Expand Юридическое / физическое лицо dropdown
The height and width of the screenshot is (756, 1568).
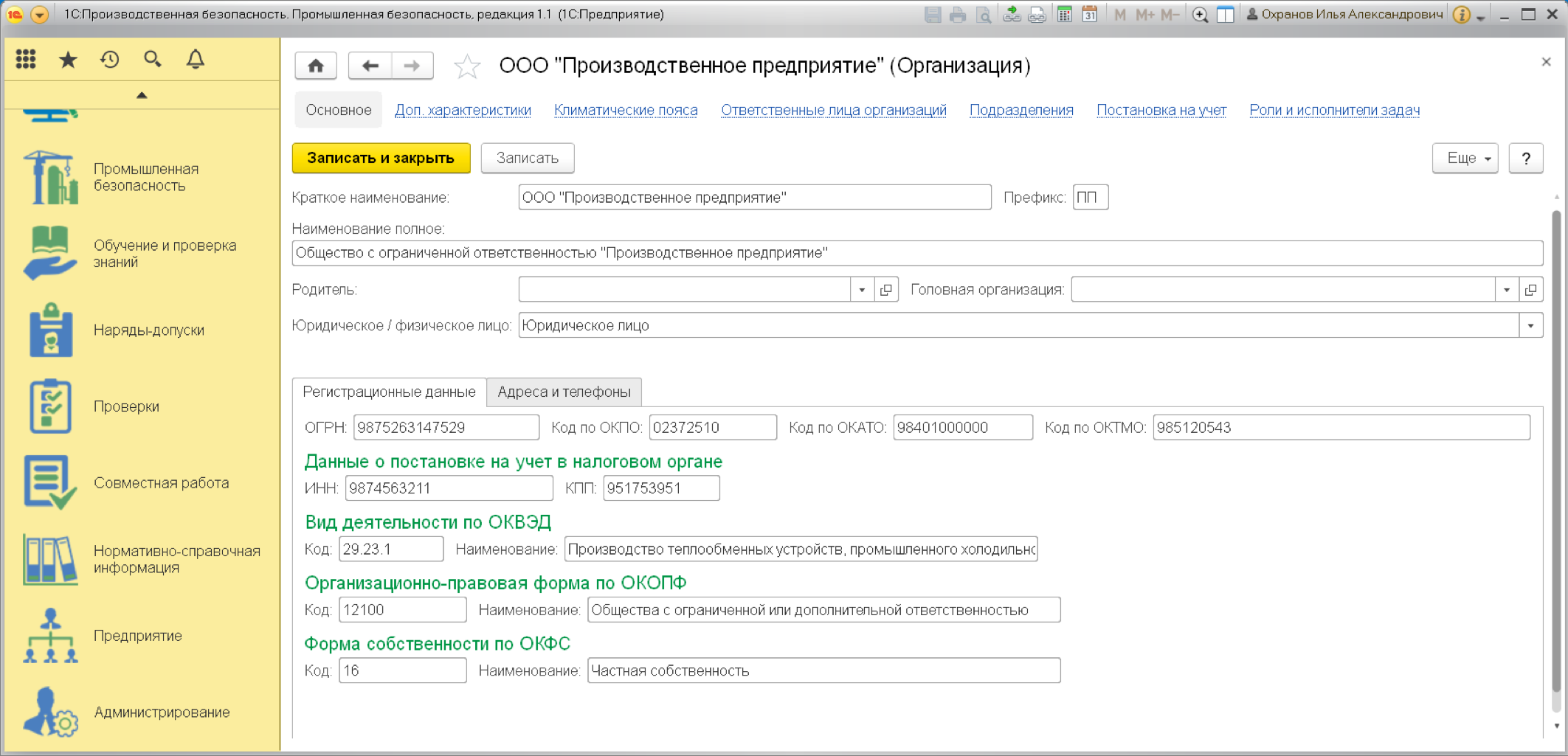(x=1531, y=325)
